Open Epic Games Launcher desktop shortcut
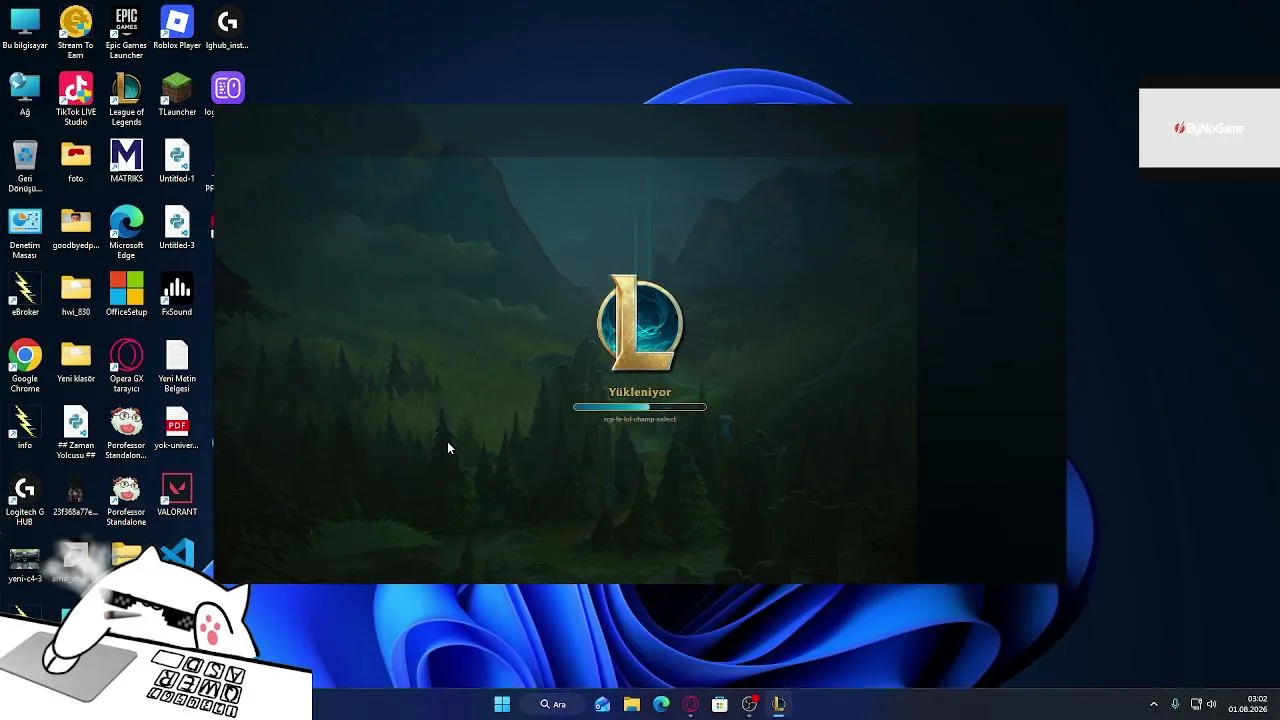Screen dimensions: 1280x720 (126, 33)
